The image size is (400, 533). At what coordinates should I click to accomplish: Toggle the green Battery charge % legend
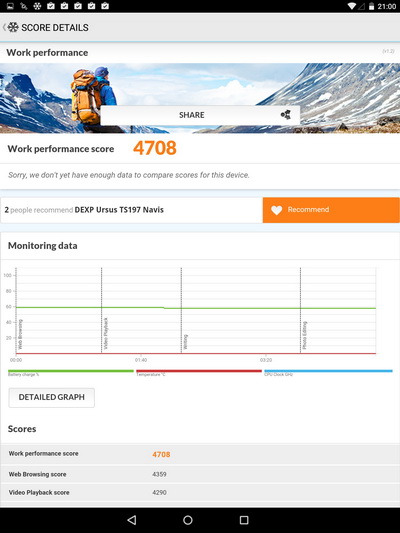point(71,373)
